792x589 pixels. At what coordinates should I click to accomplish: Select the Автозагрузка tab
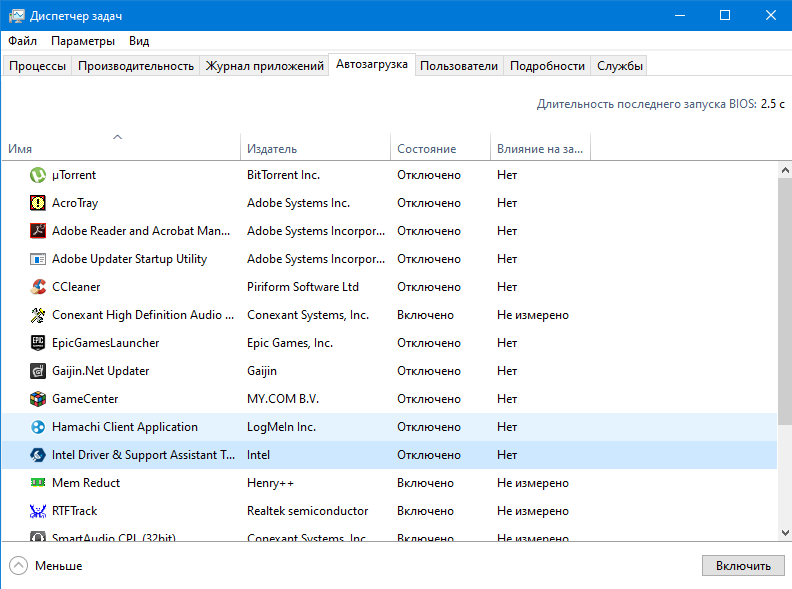372,65
